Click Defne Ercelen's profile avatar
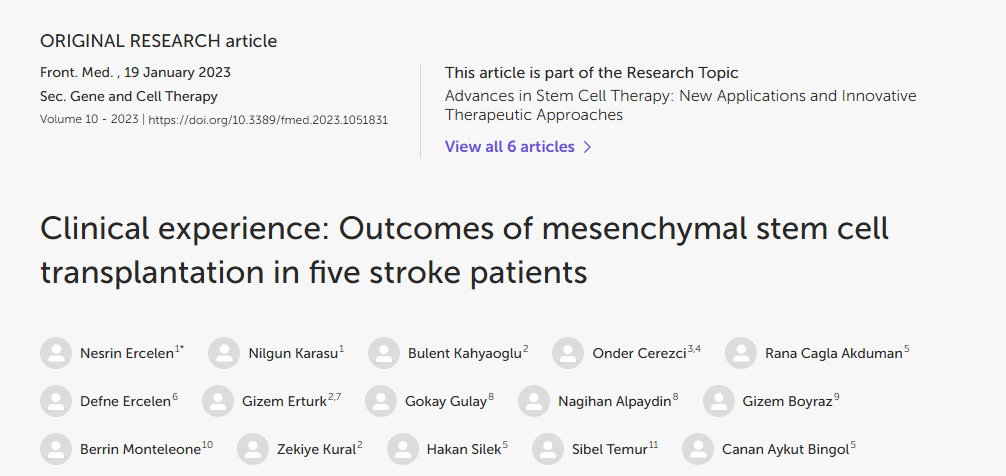The width and height of the screenshot is (1006, 476). (x=56, y=401)
